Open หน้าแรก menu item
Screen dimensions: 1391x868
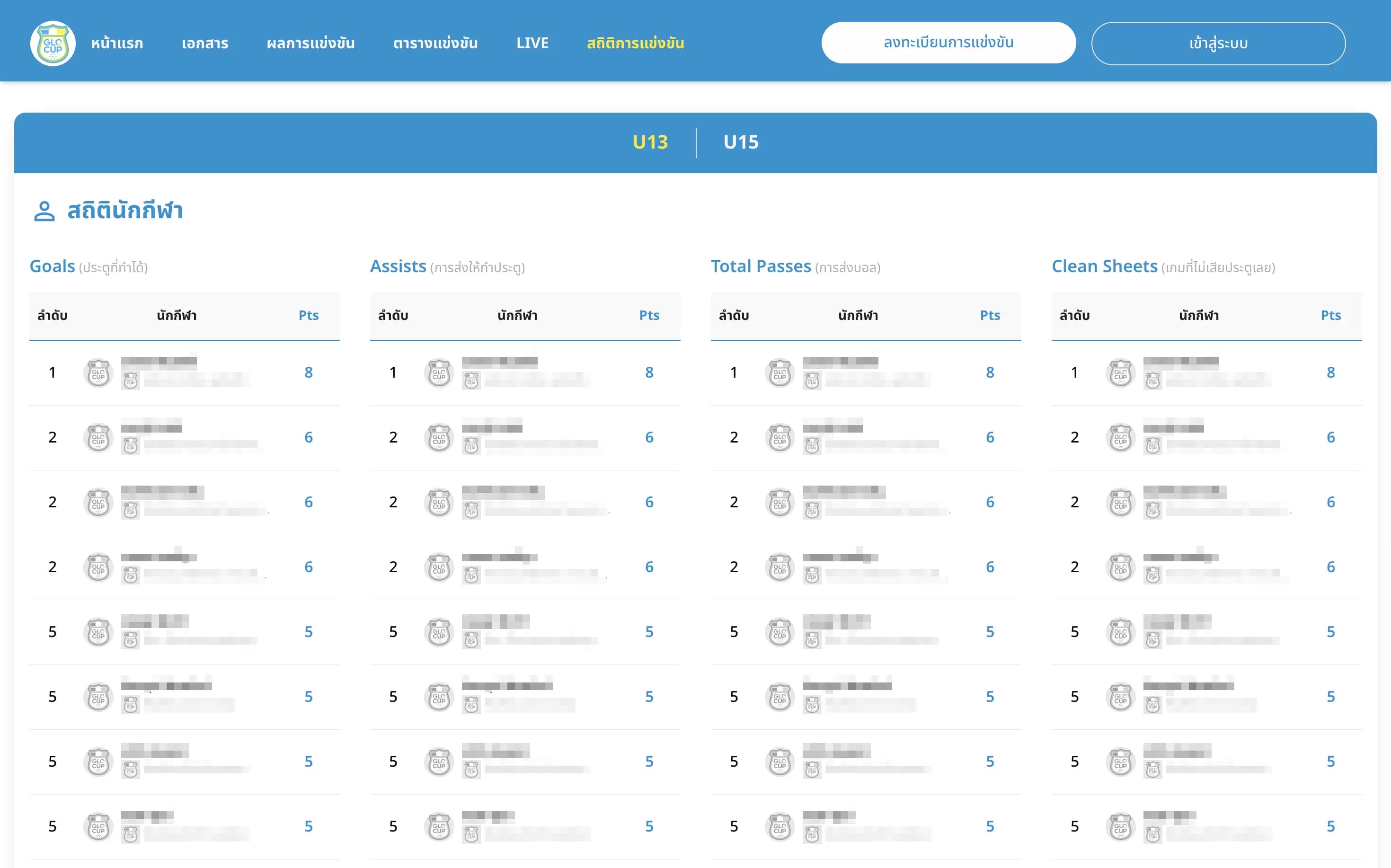(x=117, y=43)
